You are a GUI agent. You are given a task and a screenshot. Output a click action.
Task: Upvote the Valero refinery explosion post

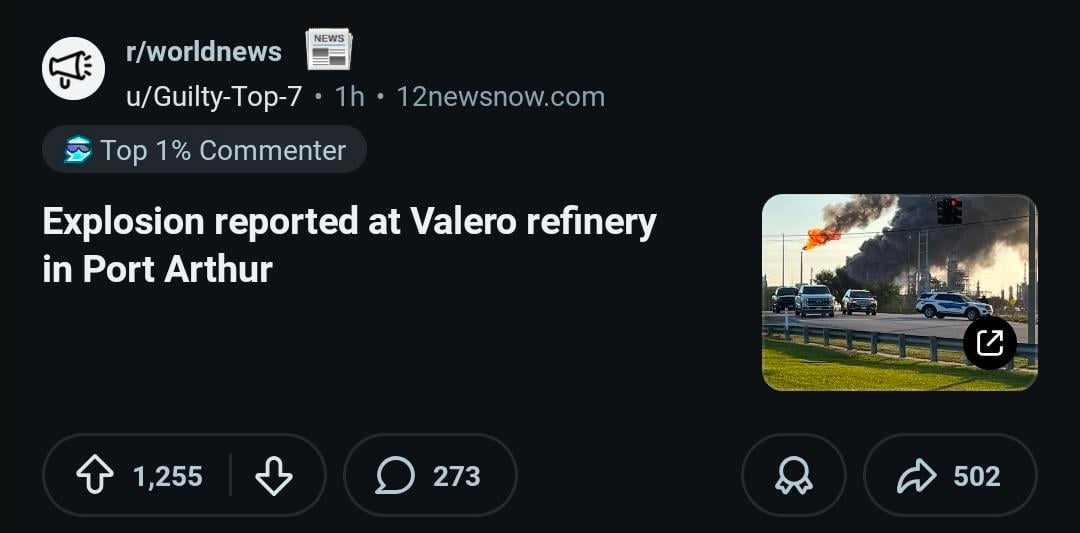coord(95,476)
